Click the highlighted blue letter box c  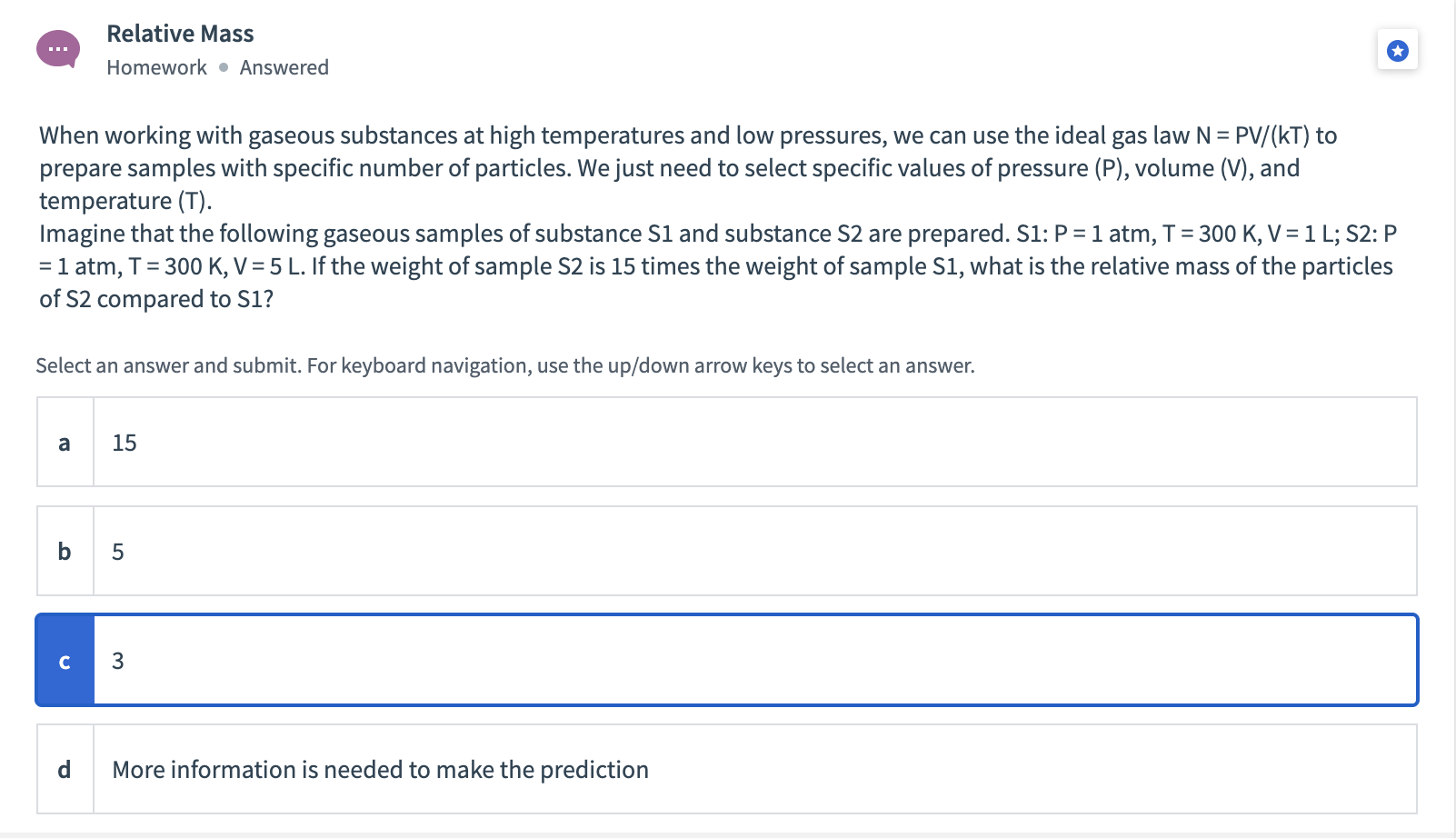click(x=64, y=660)
